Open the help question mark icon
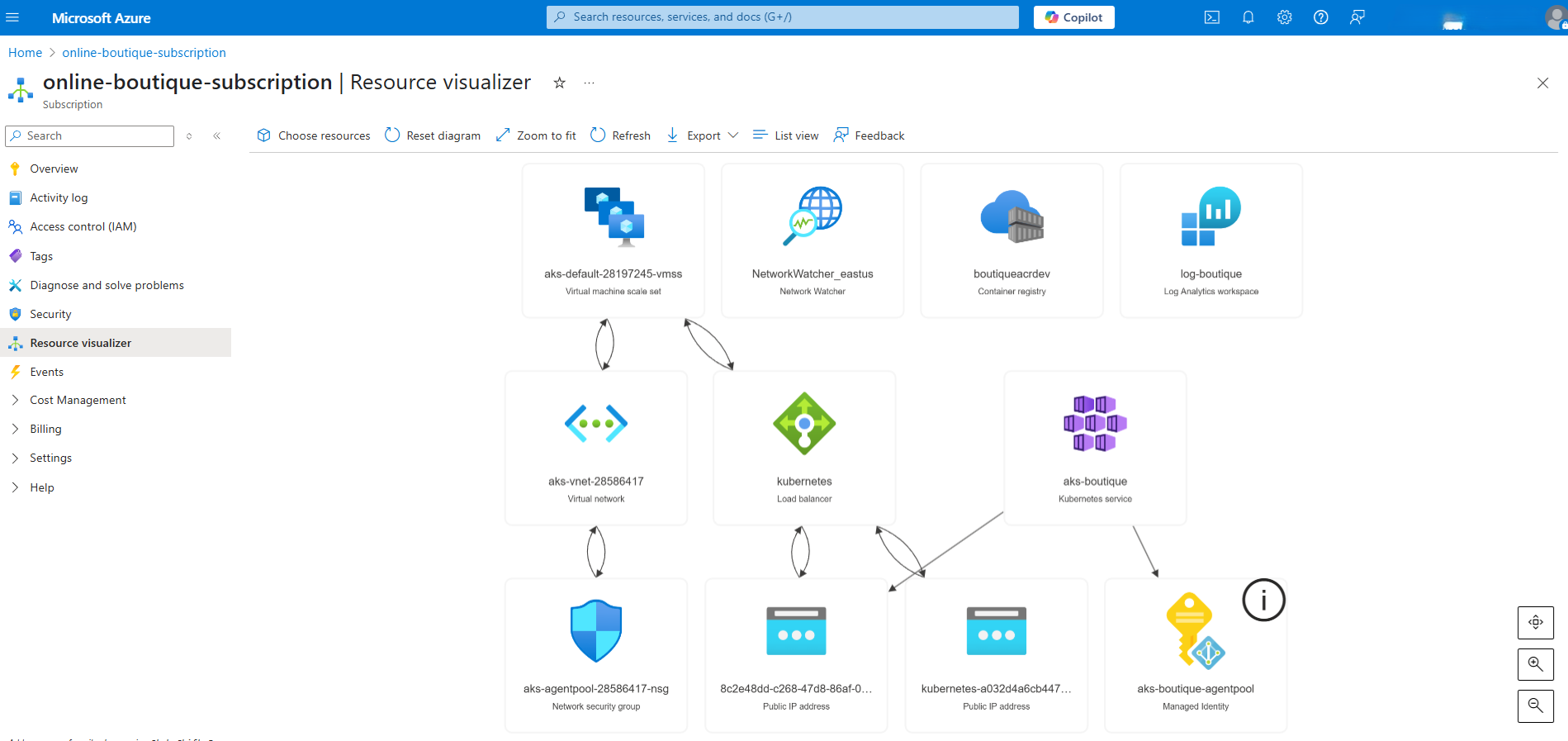The height and width of the screenshot is (741, 1568). click(1321, 17)
